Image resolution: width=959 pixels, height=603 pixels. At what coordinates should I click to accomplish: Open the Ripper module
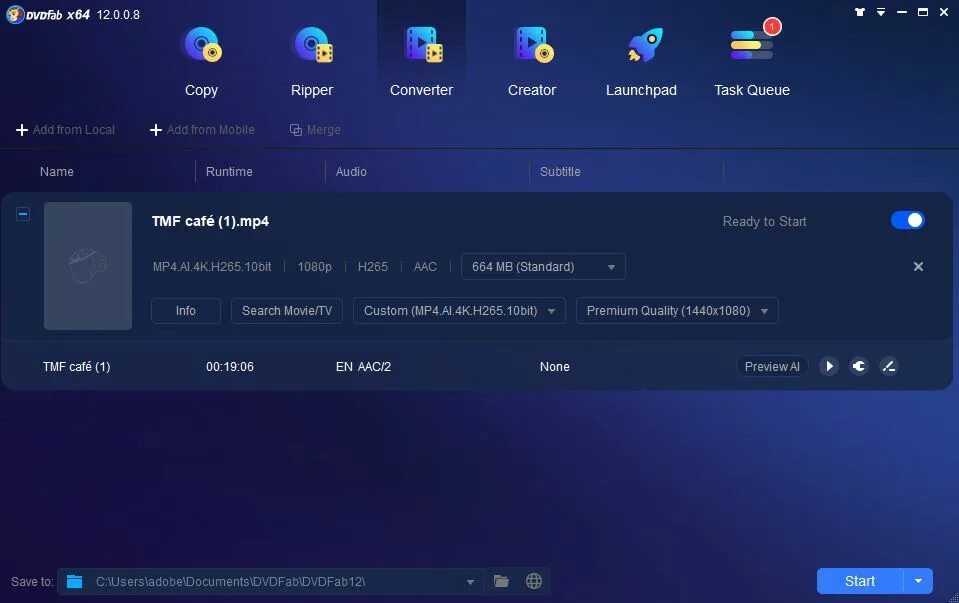[x=312, y=61]
